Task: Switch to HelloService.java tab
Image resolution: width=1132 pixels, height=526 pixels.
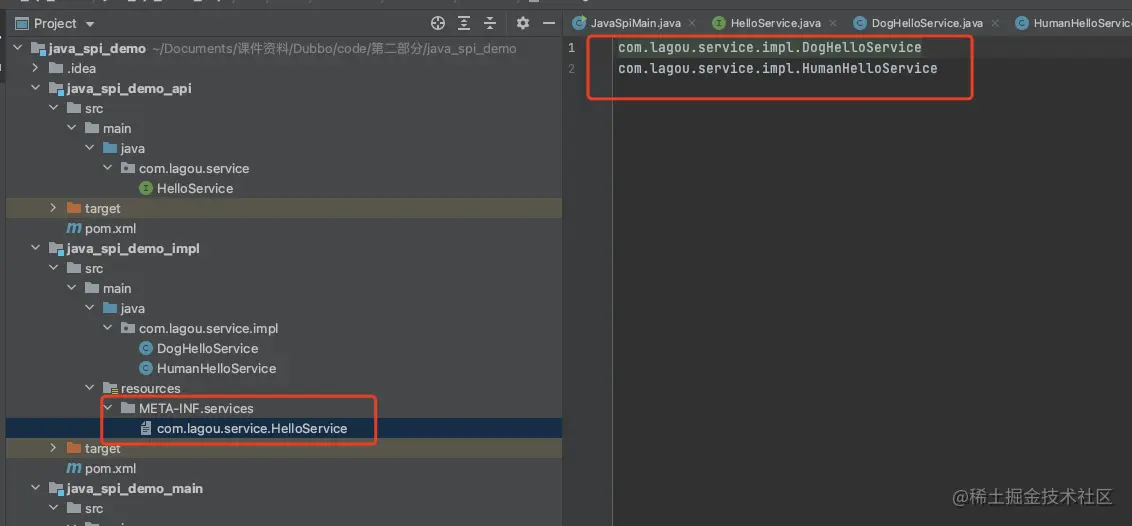Action: tap(775, 23)
